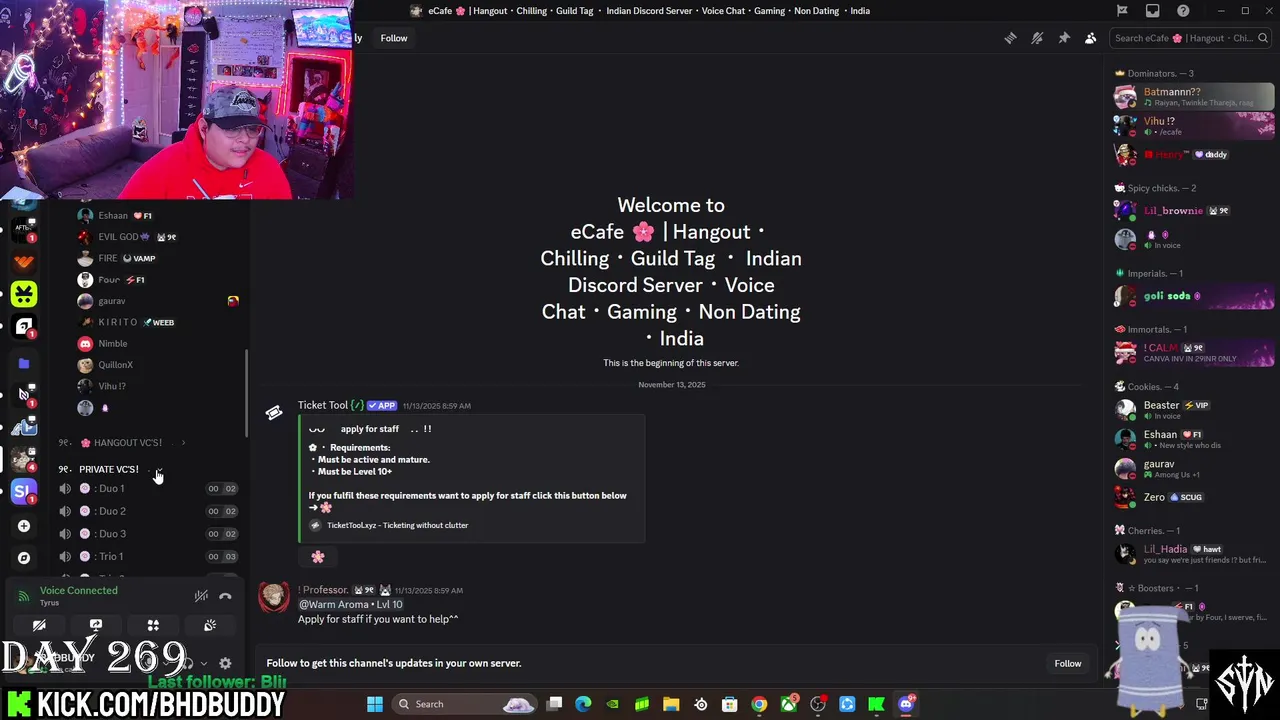Open the soundboard icon in voice panel
Viewport: 1280px width, 720px height.
click(210, 625)
